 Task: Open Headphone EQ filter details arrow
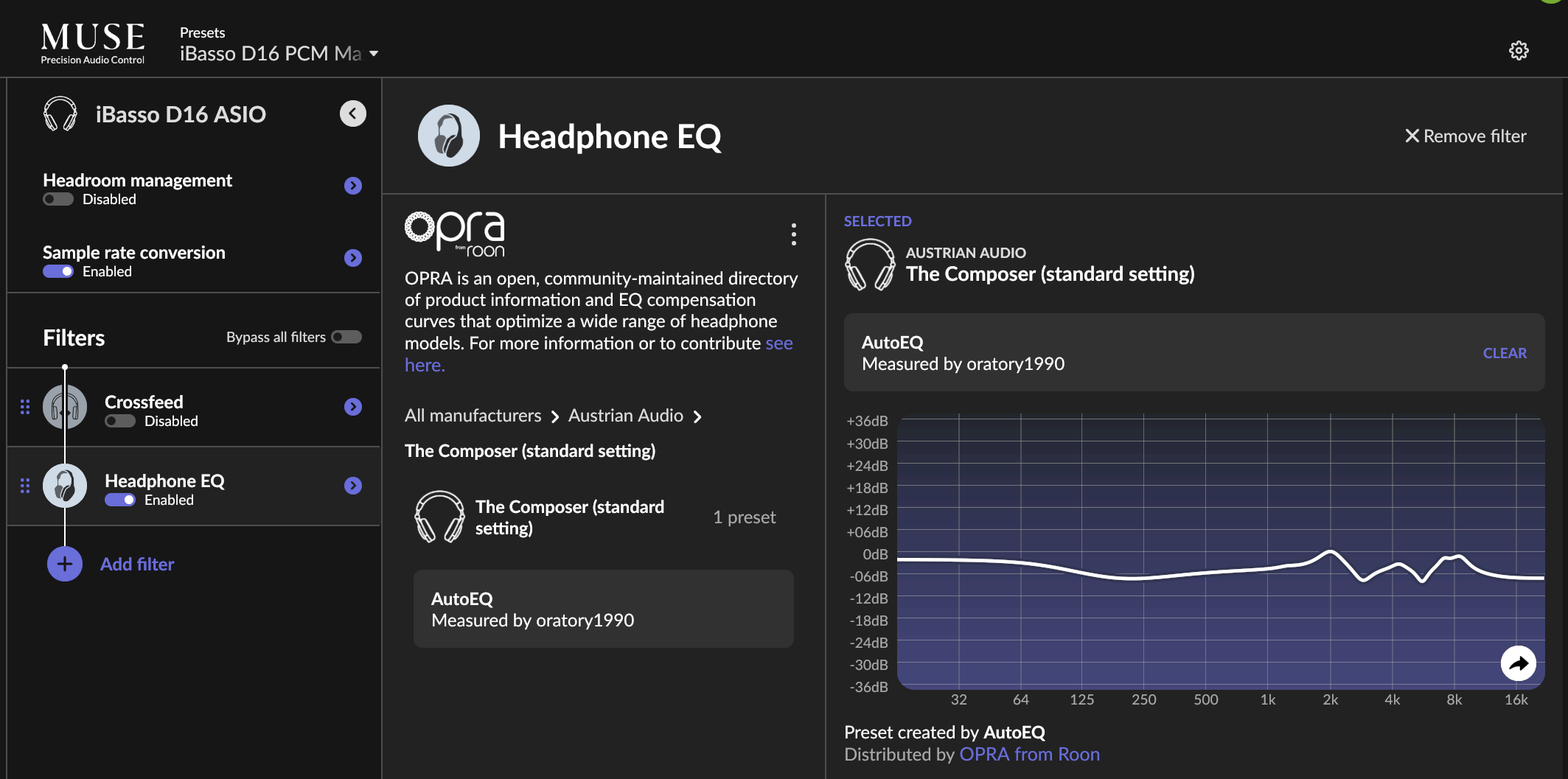pyautogui.click(x=353, y=486)
